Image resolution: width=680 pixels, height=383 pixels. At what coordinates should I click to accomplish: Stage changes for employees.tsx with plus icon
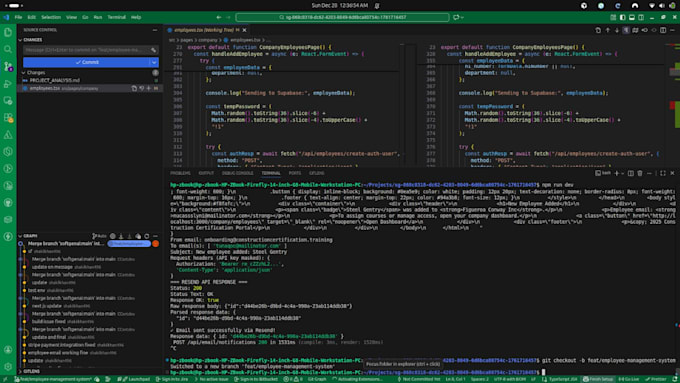[x=149, y=88]
